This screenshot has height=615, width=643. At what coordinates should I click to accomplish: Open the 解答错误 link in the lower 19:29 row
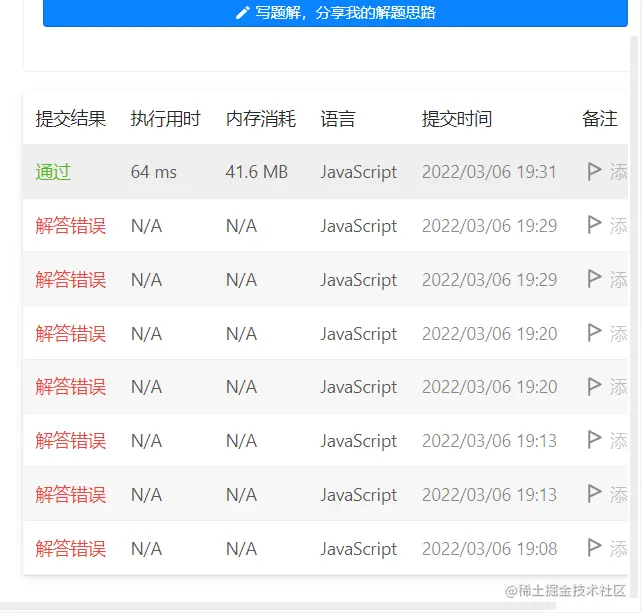click(71, 280)
